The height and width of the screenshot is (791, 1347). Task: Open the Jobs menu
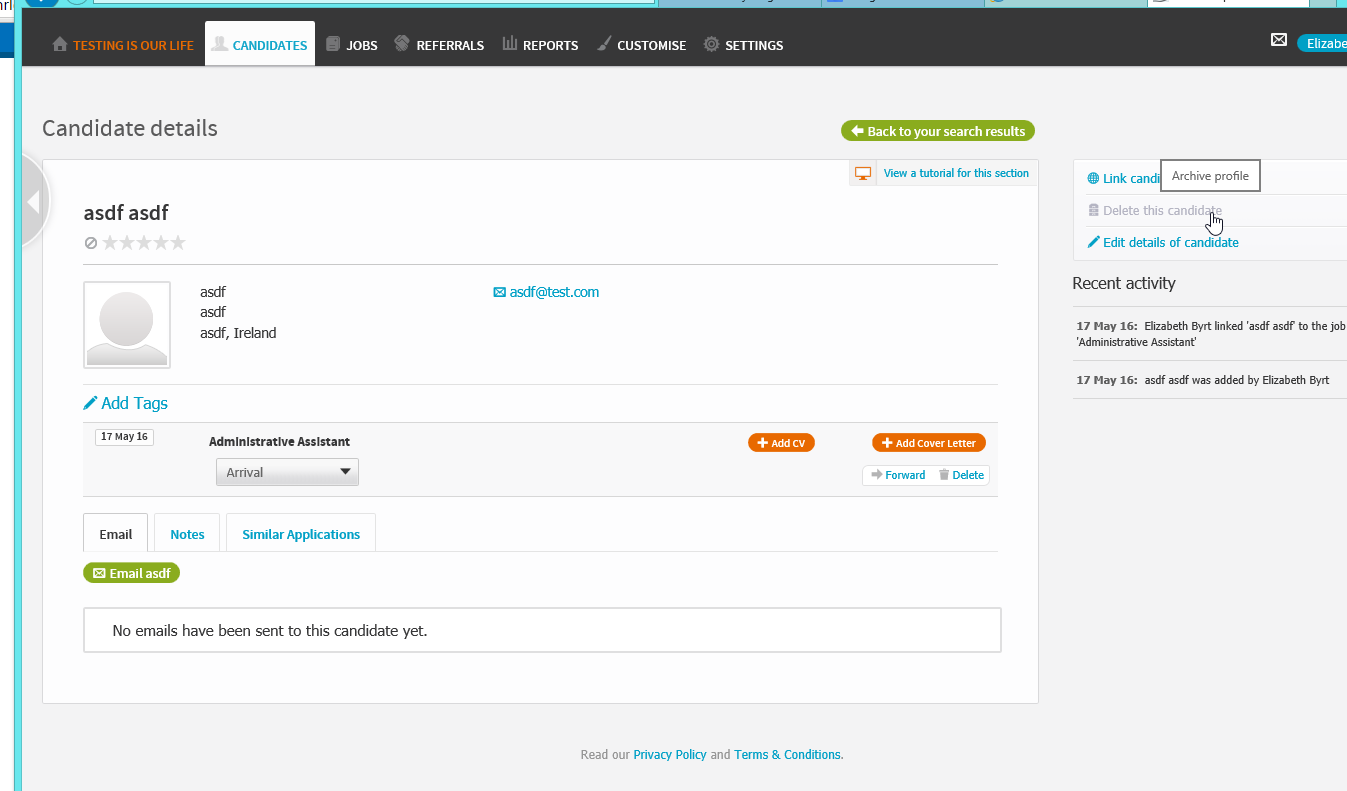click(x=351, y=45)
